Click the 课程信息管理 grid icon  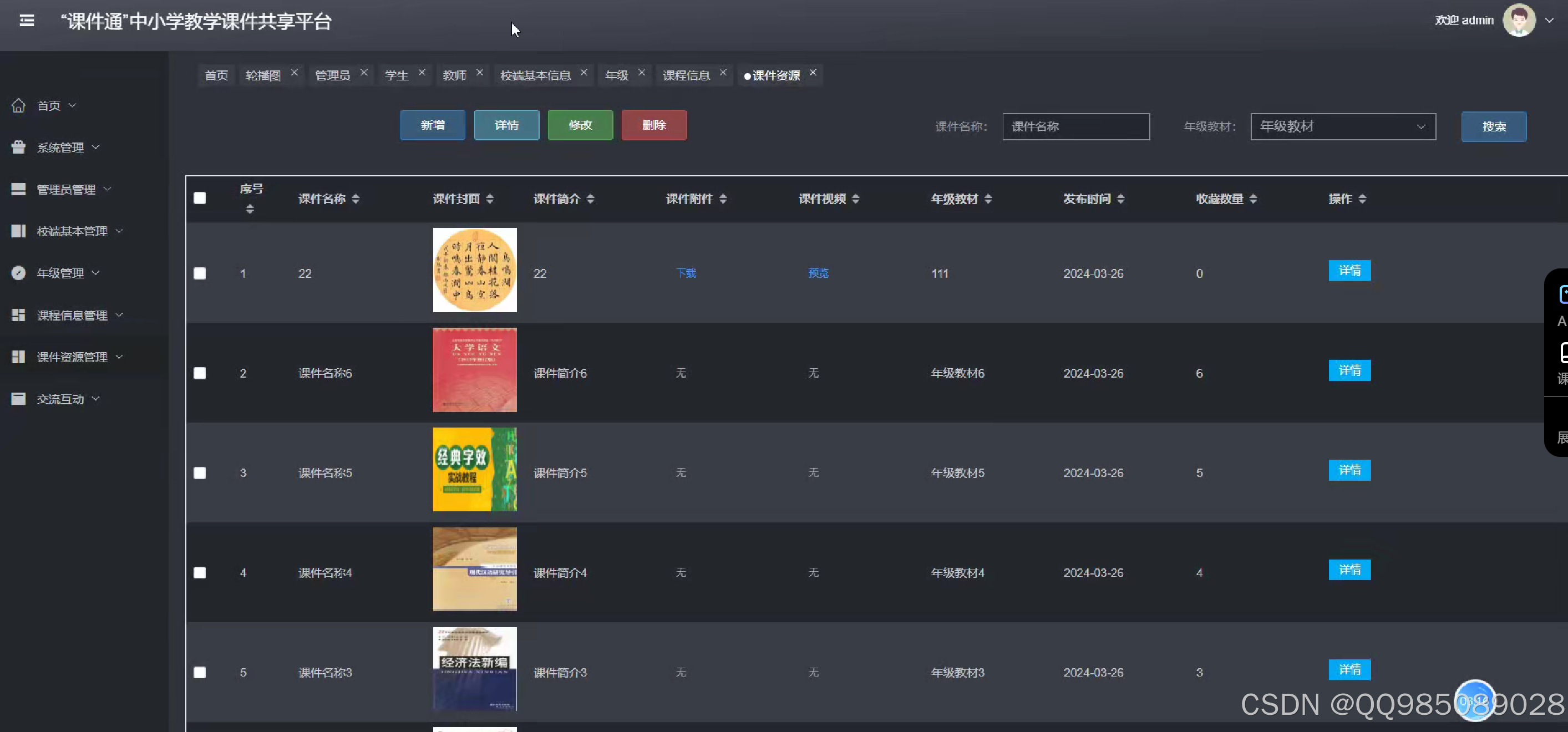coord(18,314)
